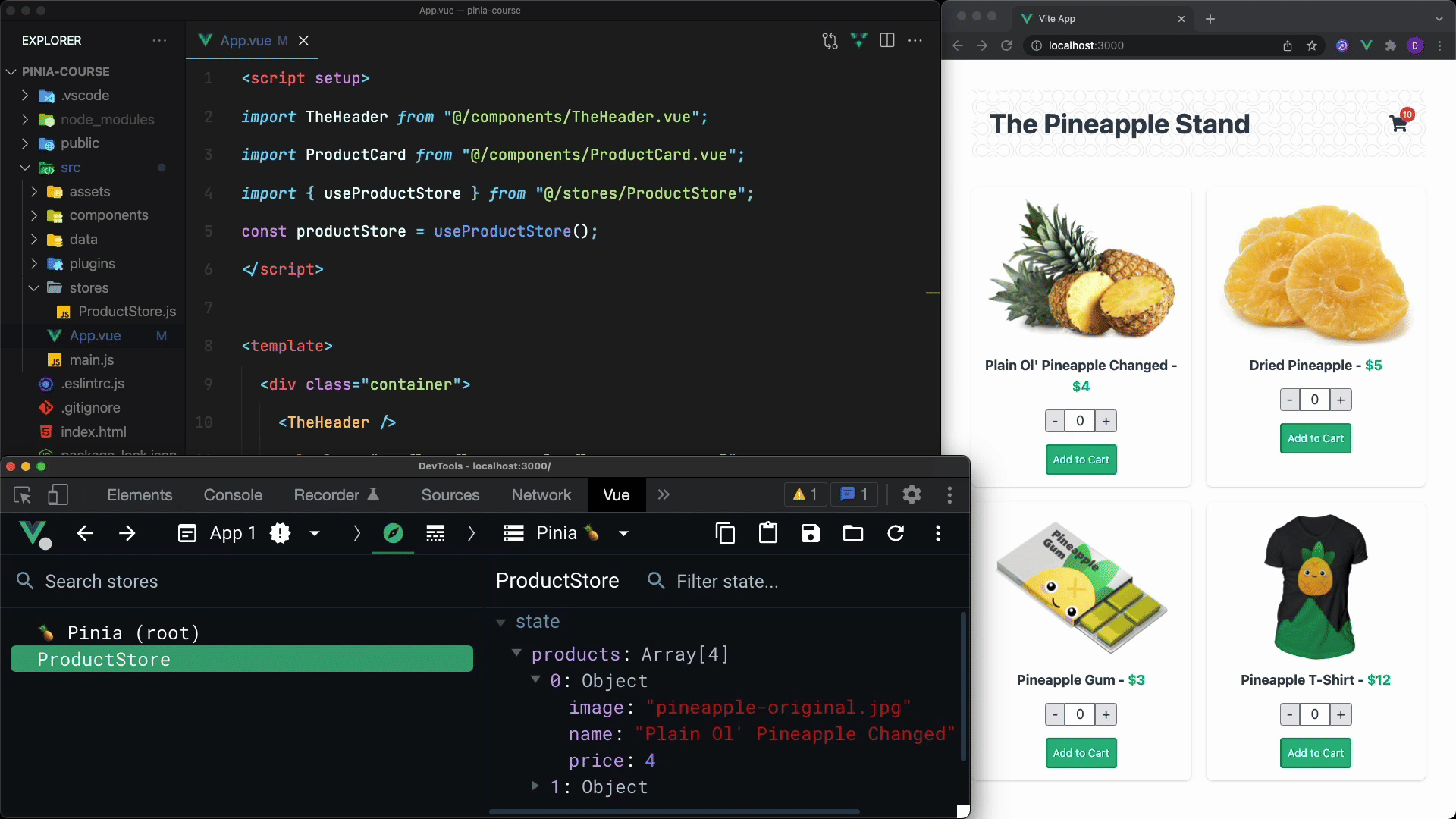Open Vue devtools browser extension icon

(x=1367, y=45)
